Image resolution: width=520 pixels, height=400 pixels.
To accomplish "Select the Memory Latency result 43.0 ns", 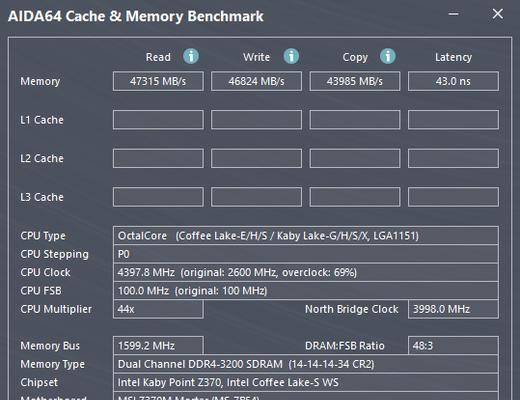I will pyautogui.click(x=453, y=81).
